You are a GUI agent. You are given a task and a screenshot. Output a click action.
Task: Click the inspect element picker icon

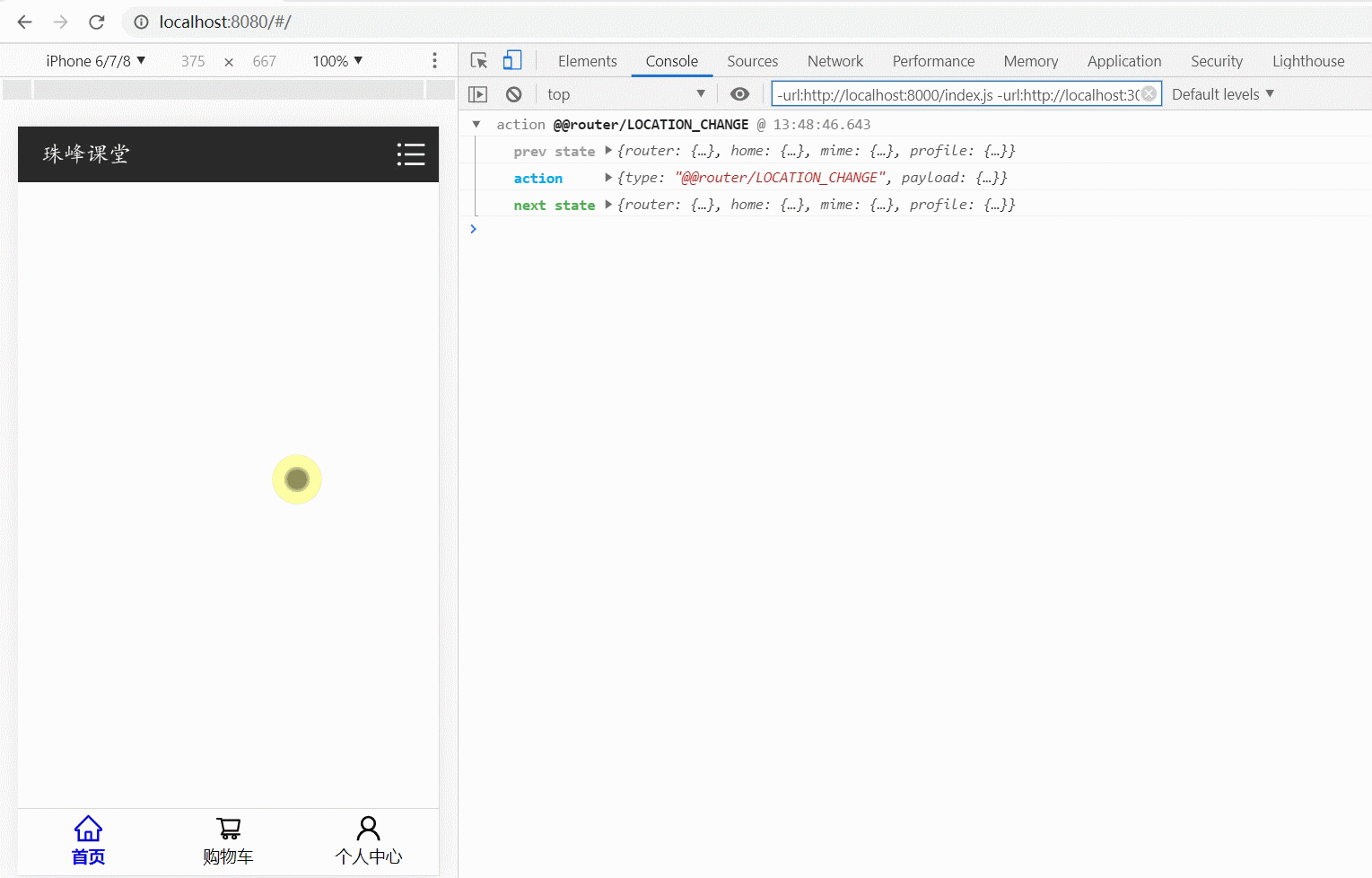(x=479, y=61)
